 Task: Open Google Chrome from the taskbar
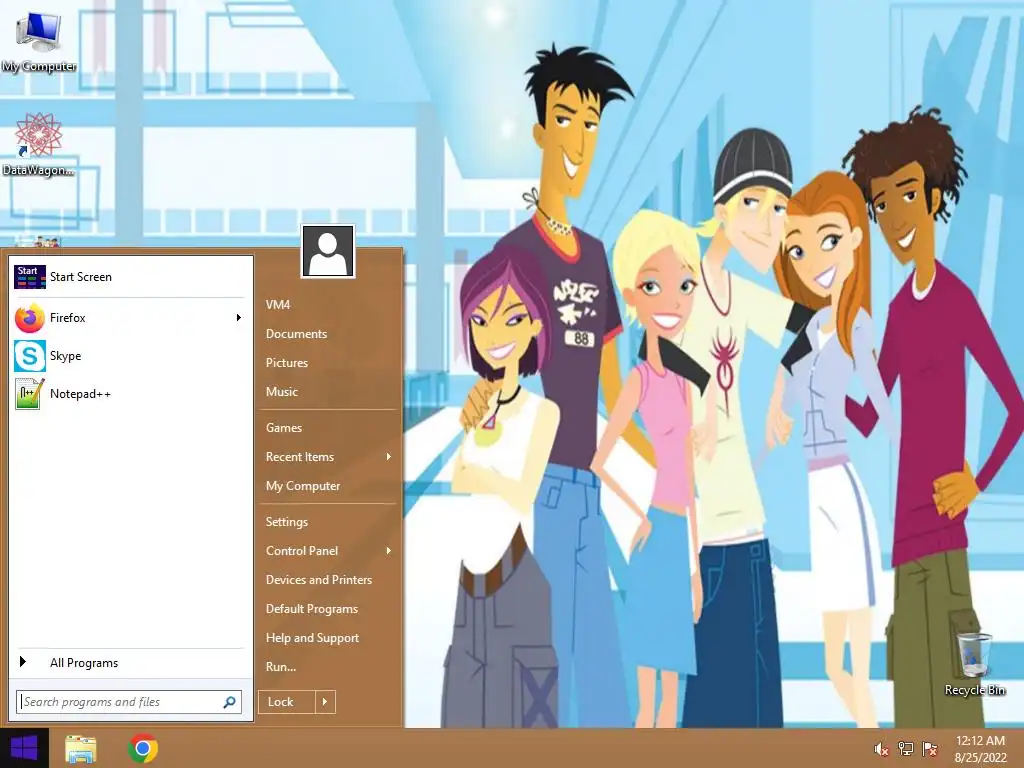[x=143, y=748]
